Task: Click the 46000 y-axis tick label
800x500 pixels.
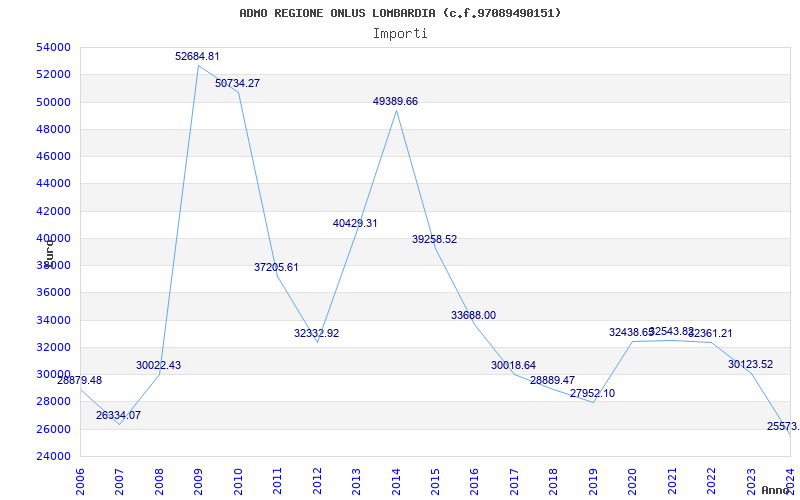Action: [x=53, y=157]
